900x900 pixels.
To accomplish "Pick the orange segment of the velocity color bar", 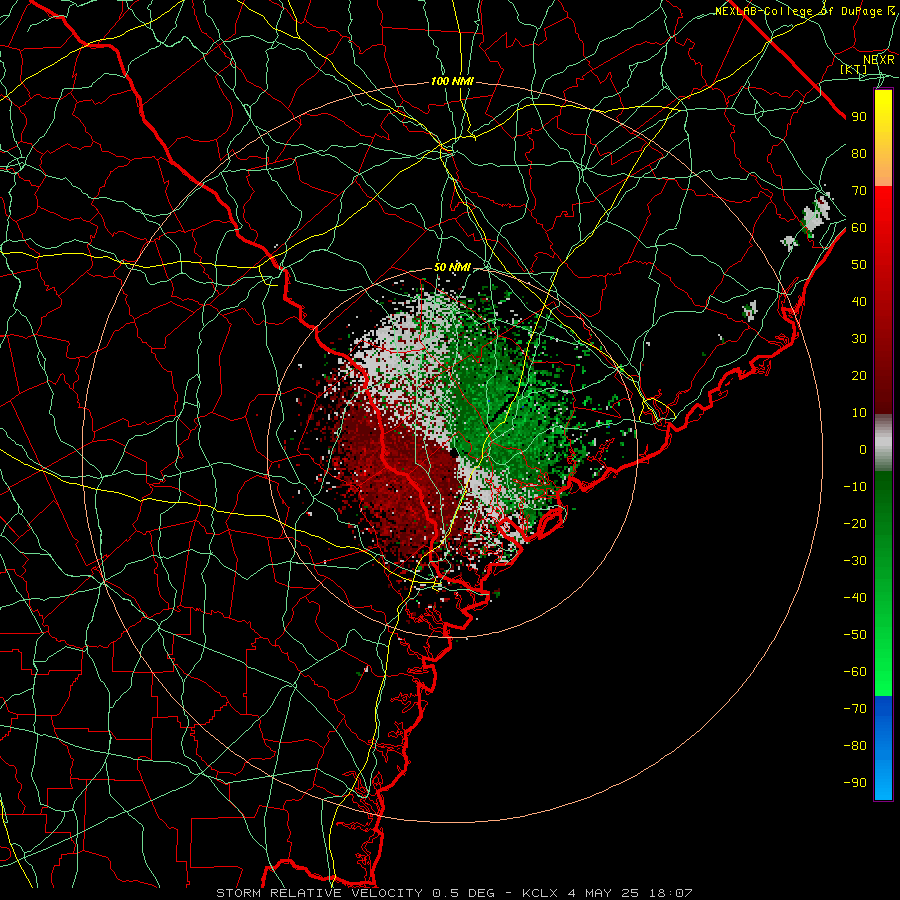I will click(883, 166).
